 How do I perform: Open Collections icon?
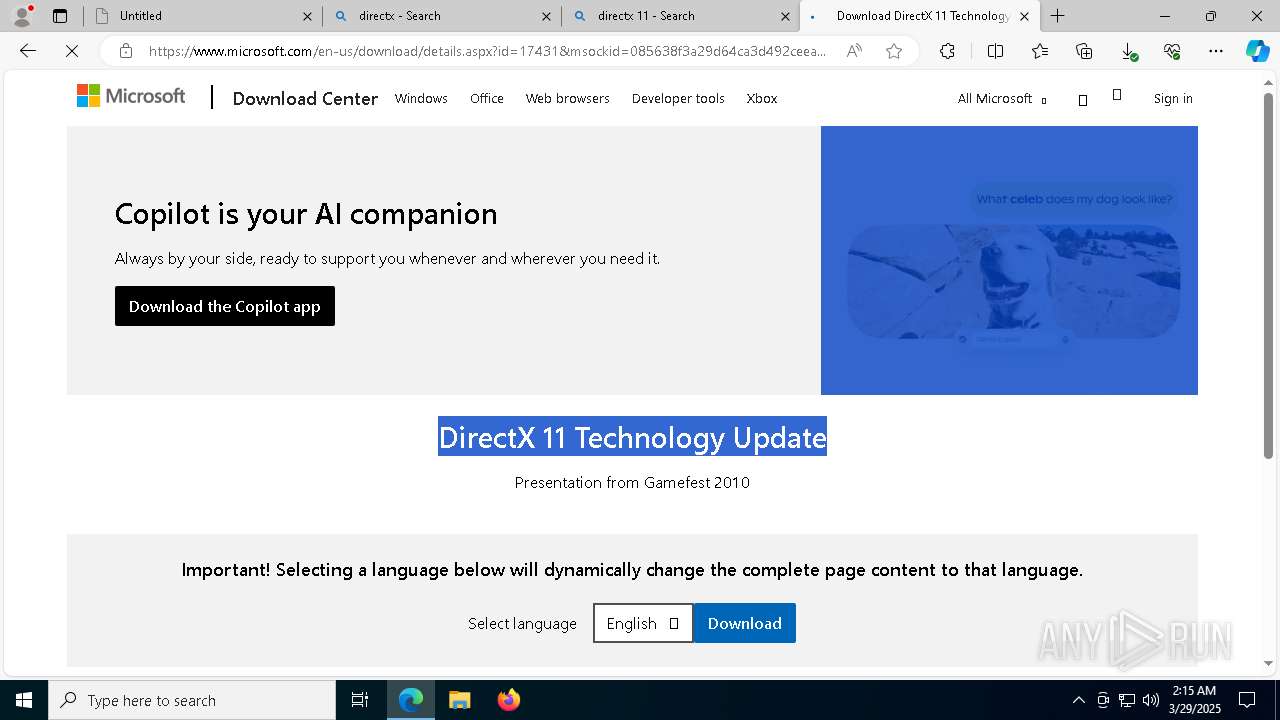1084,51
